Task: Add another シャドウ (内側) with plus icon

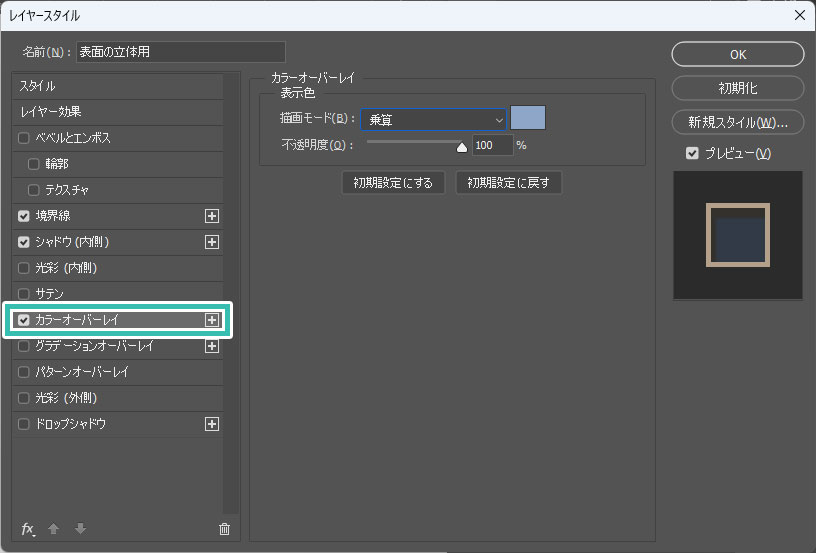Action: 212,242
